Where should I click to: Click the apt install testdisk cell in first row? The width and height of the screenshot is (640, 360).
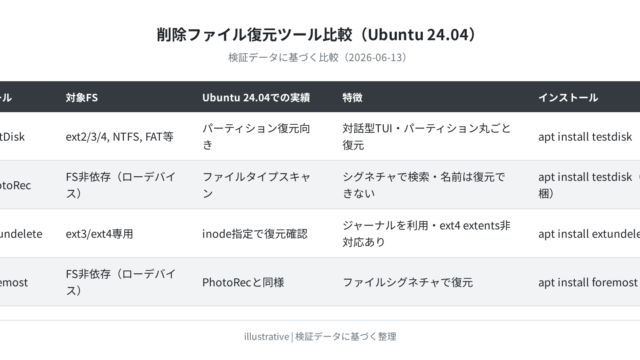pos(585,137)
